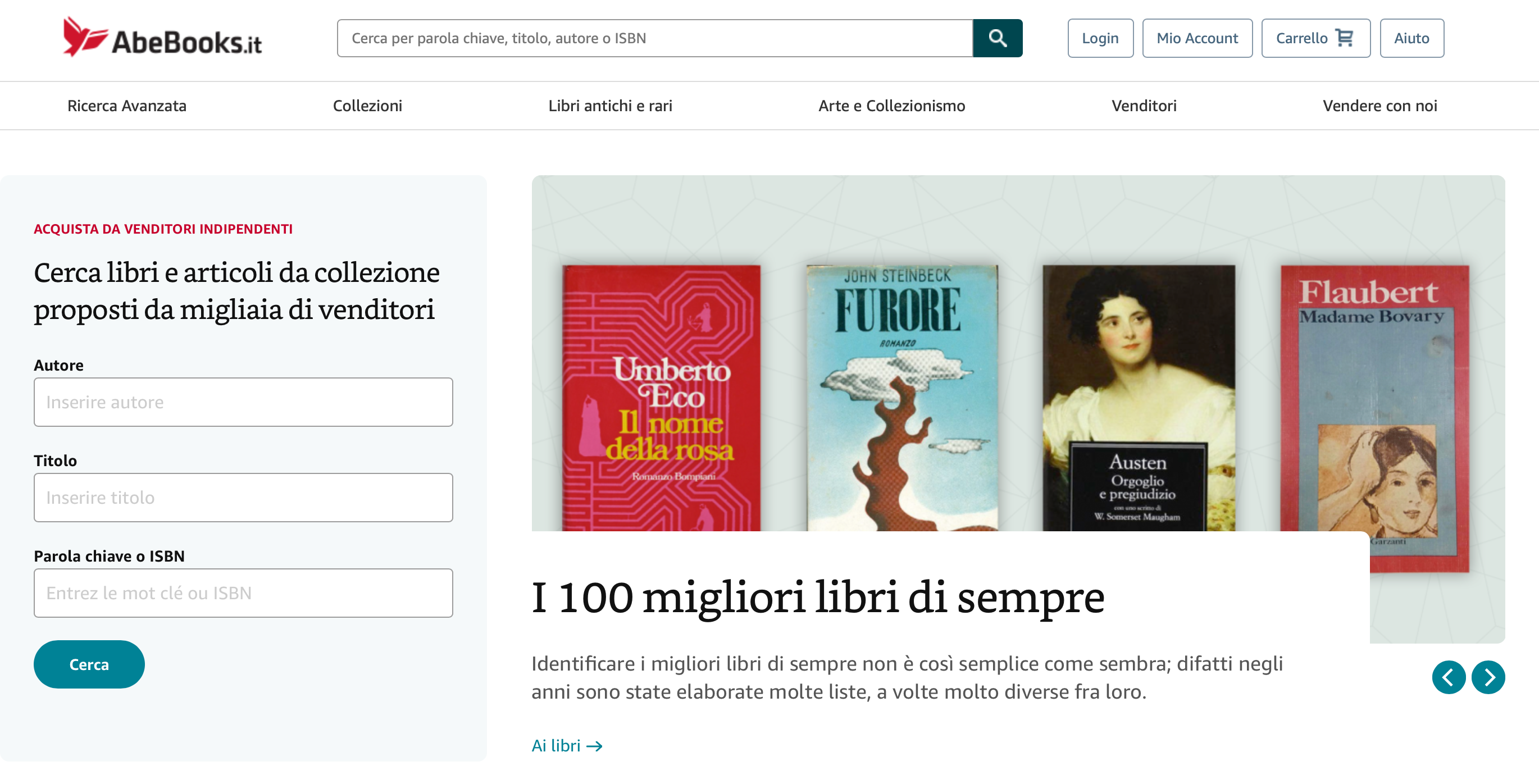1539x784 pixels.
Task: Click the Autore input field
Action: pos(243,402)
